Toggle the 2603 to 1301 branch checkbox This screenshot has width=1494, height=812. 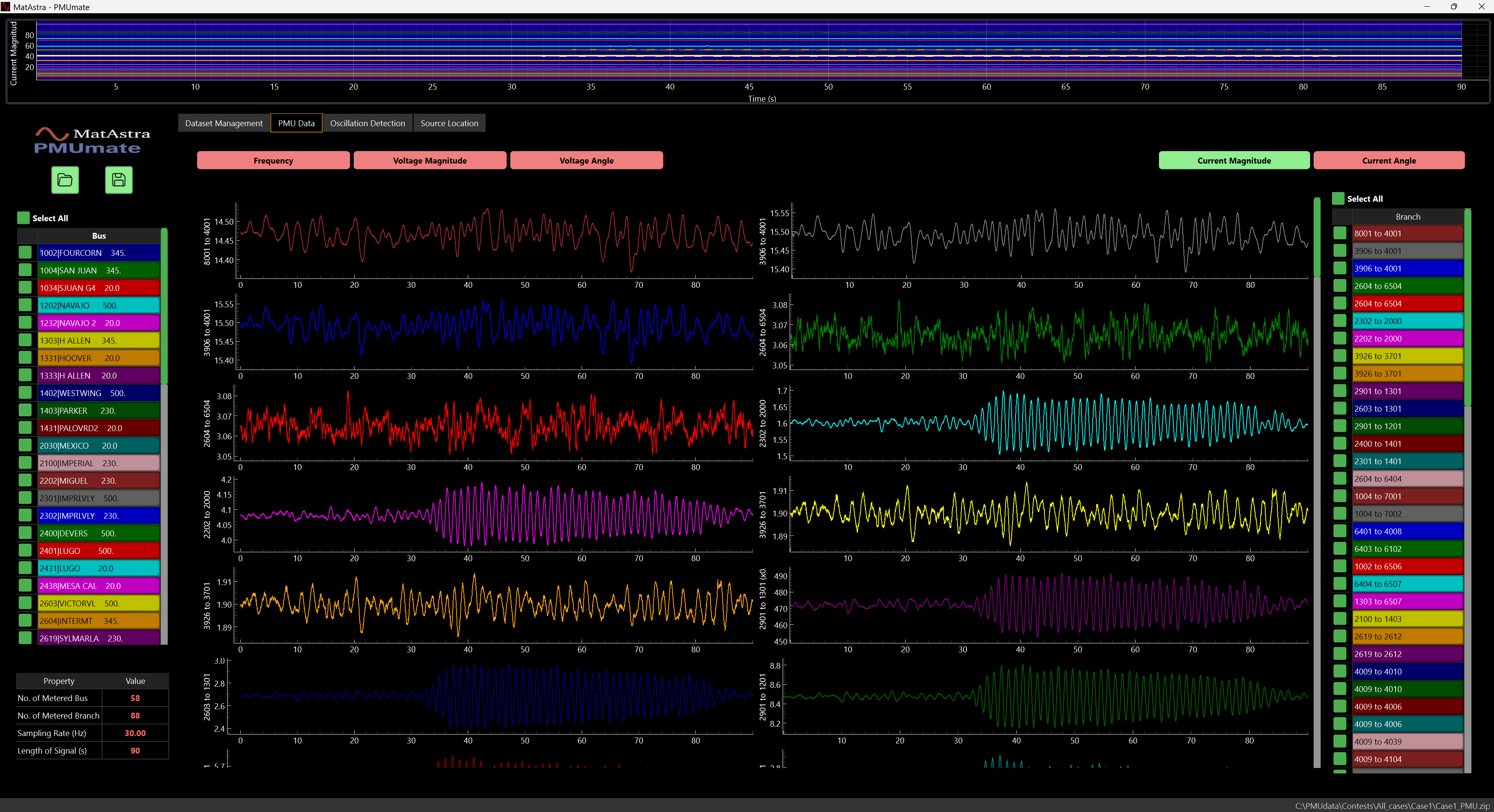coord(1340,409)
